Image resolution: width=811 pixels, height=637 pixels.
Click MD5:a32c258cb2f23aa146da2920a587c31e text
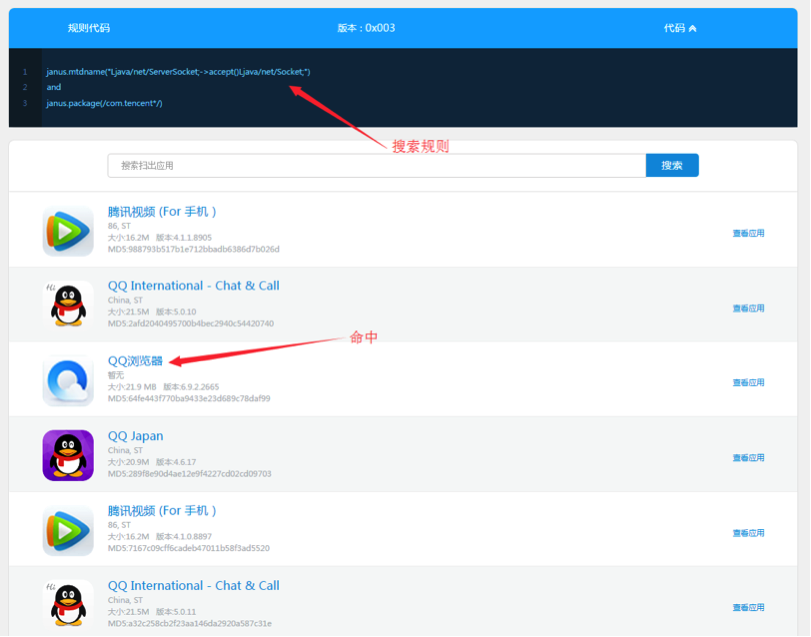(189, 624)
